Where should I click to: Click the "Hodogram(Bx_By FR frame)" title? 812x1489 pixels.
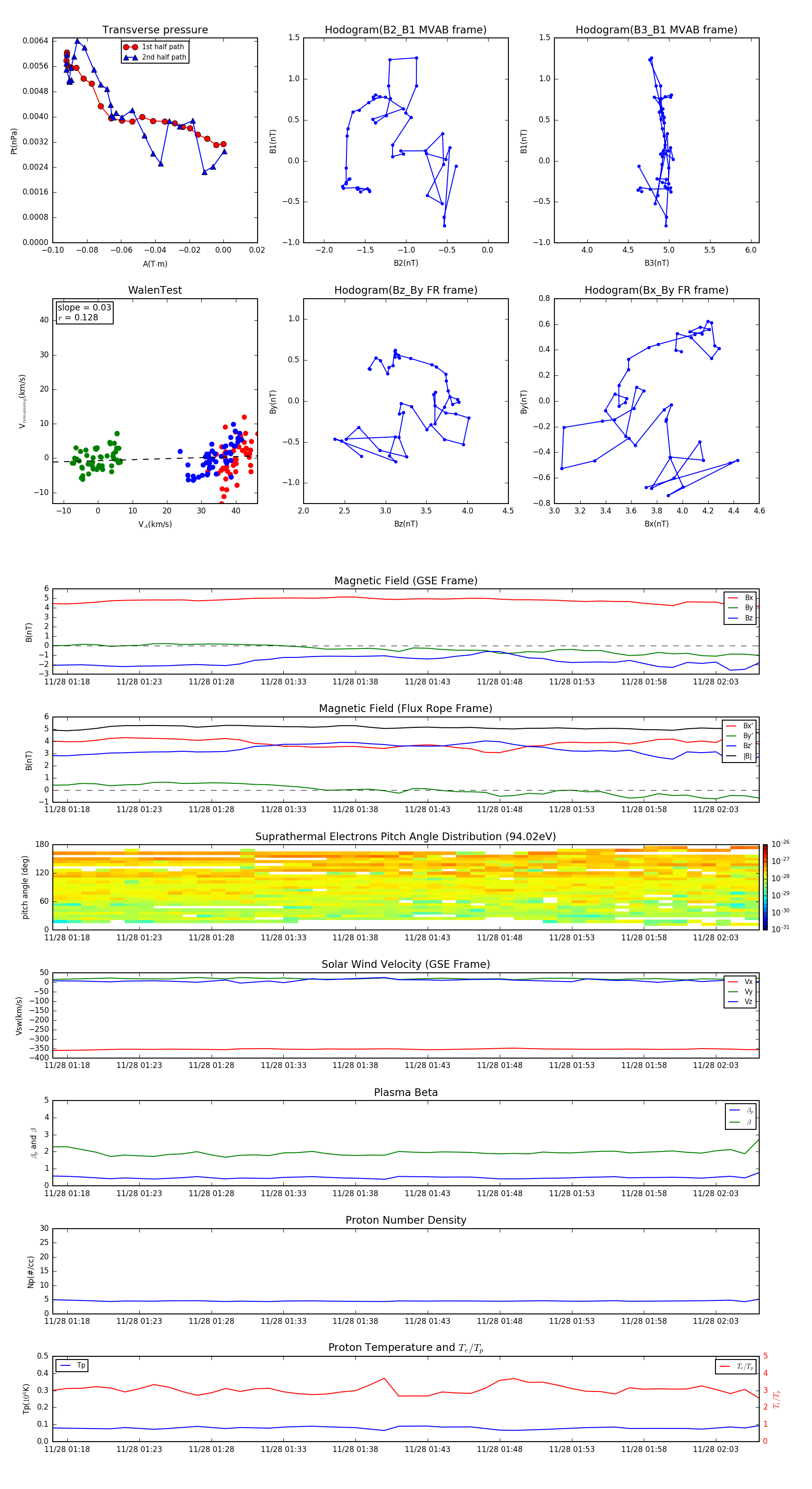click(x=656, y=290)
